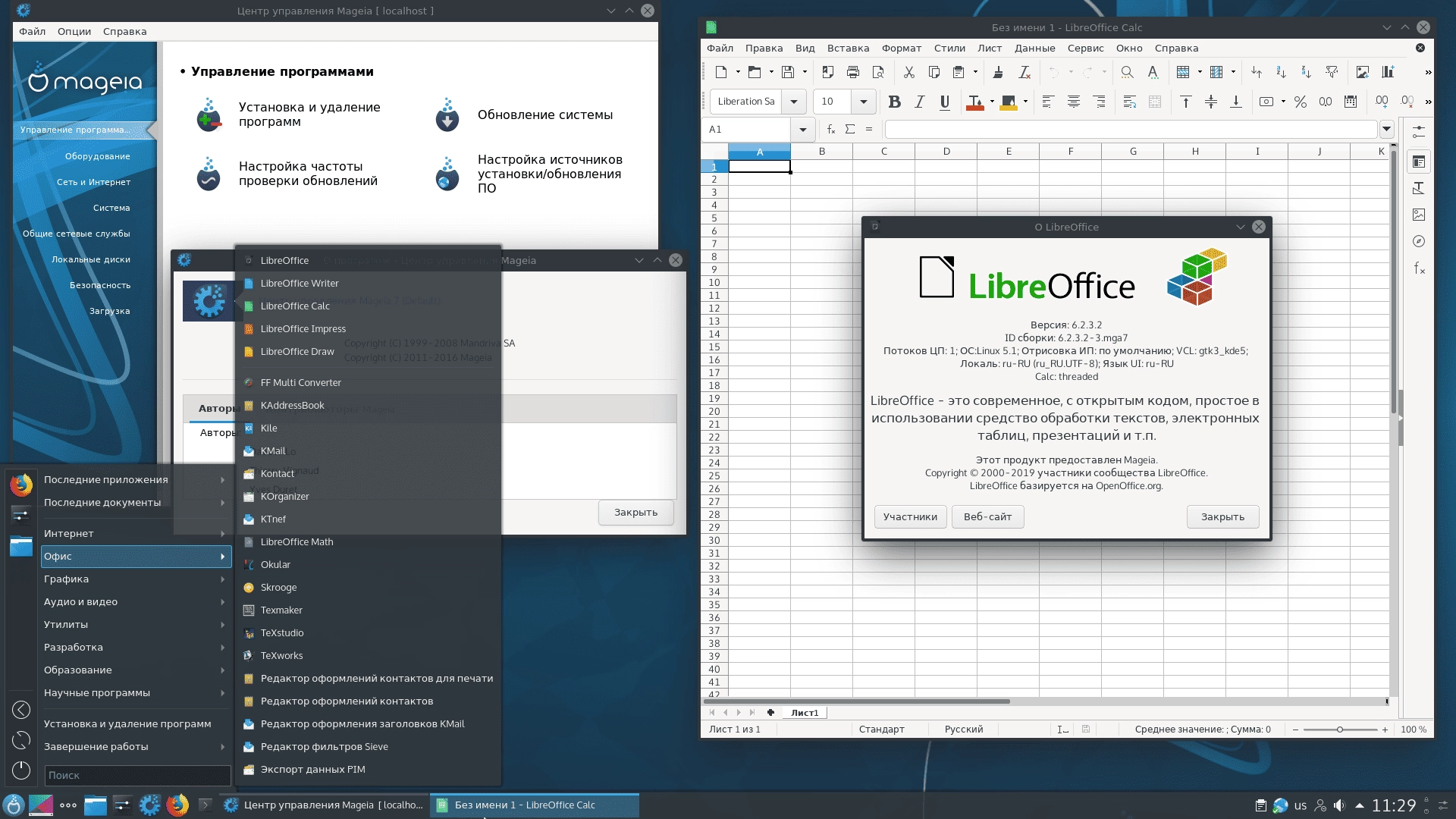Open the Functions deck icon in sidebar
Image resolution: width=1456 pixels, height=819 pixels.
click(x=1419, y=268)
